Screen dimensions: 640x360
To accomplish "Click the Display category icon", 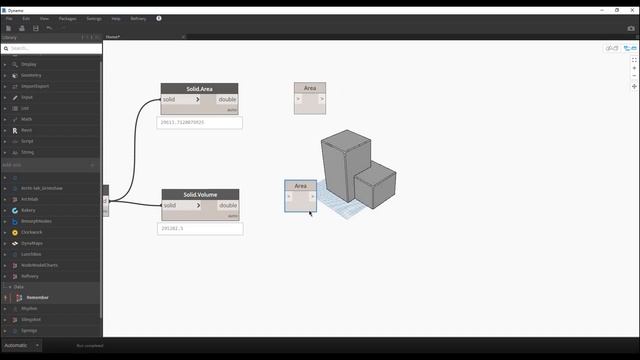I will (15, 64).
